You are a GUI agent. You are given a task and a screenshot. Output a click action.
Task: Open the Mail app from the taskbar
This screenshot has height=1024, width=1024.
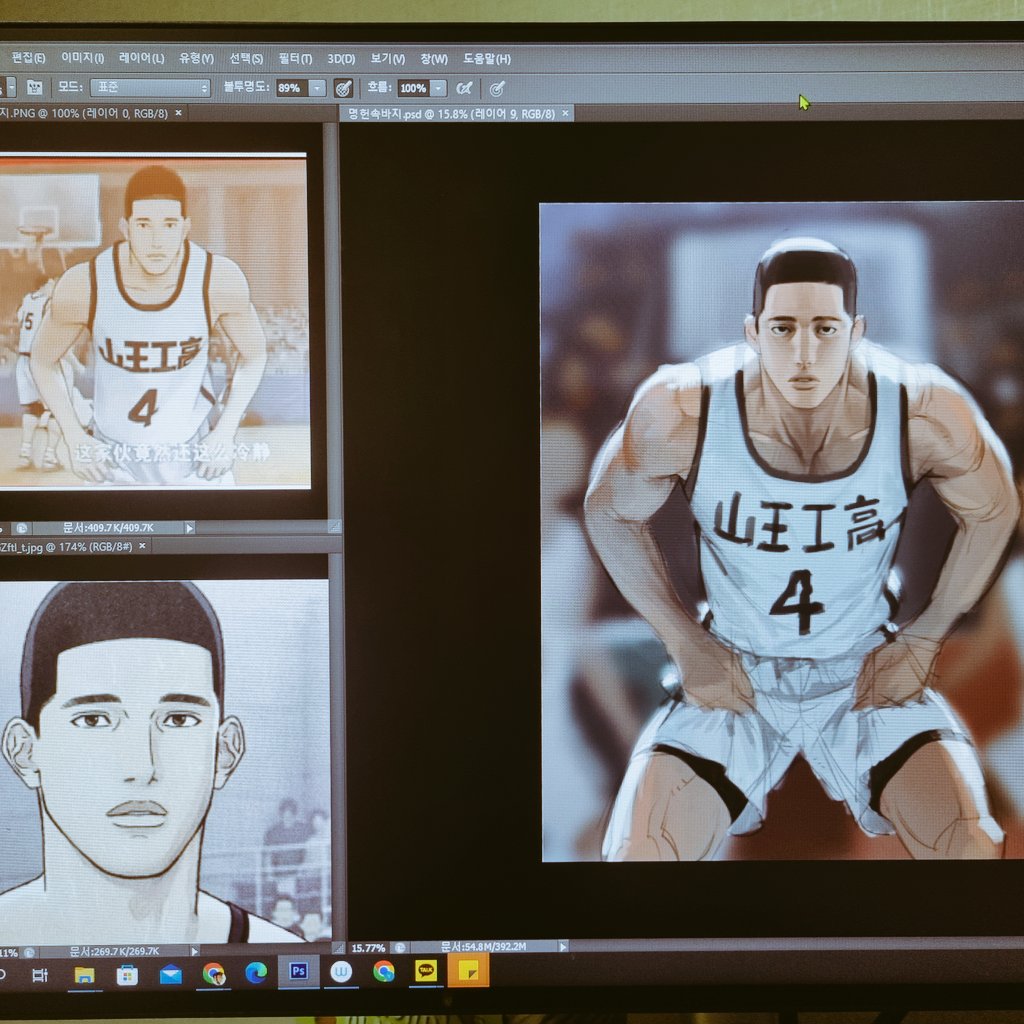click(170, 974)
